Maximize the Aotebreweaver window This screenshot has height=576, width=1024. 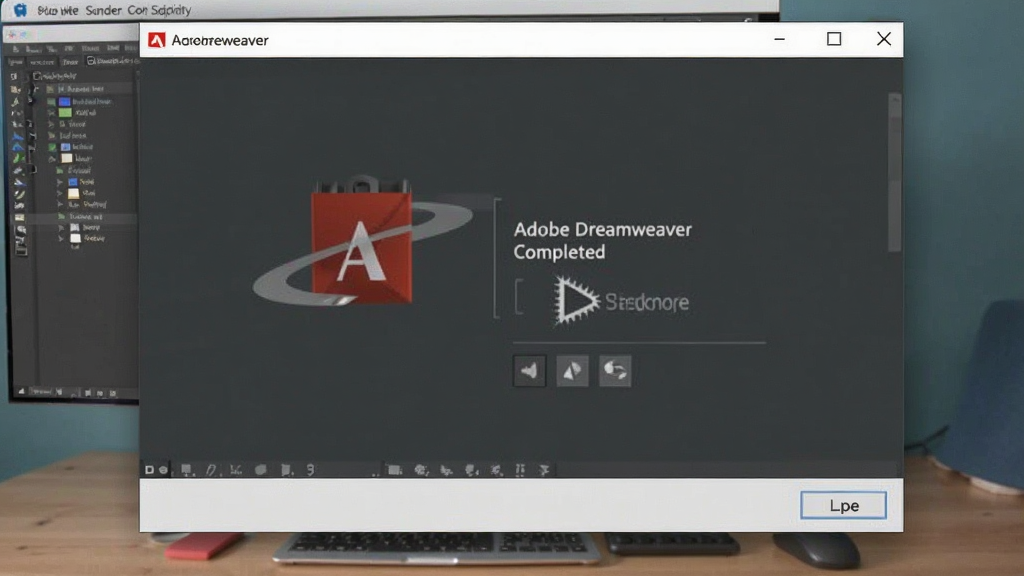tap(834, 39)
